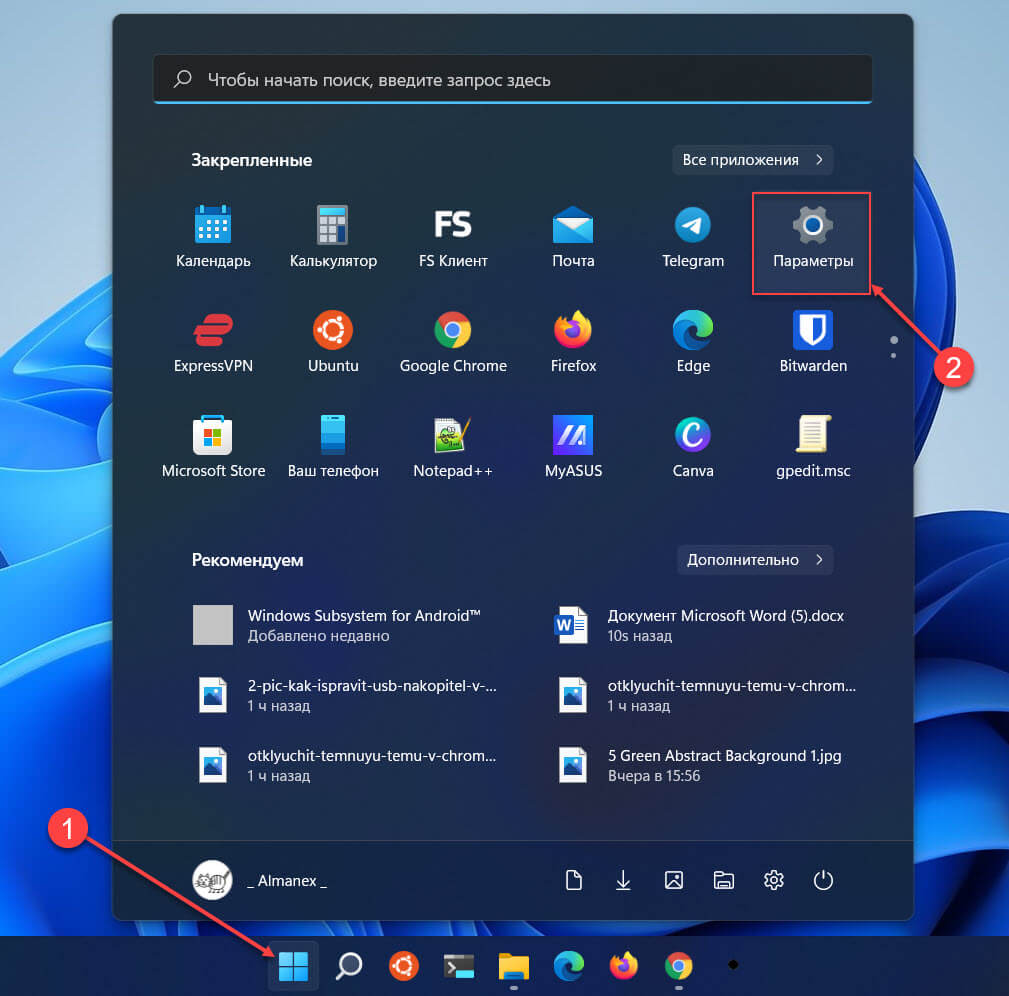1009x996 pixels.
Task: Click the power button icon
Action: point(823,880)
